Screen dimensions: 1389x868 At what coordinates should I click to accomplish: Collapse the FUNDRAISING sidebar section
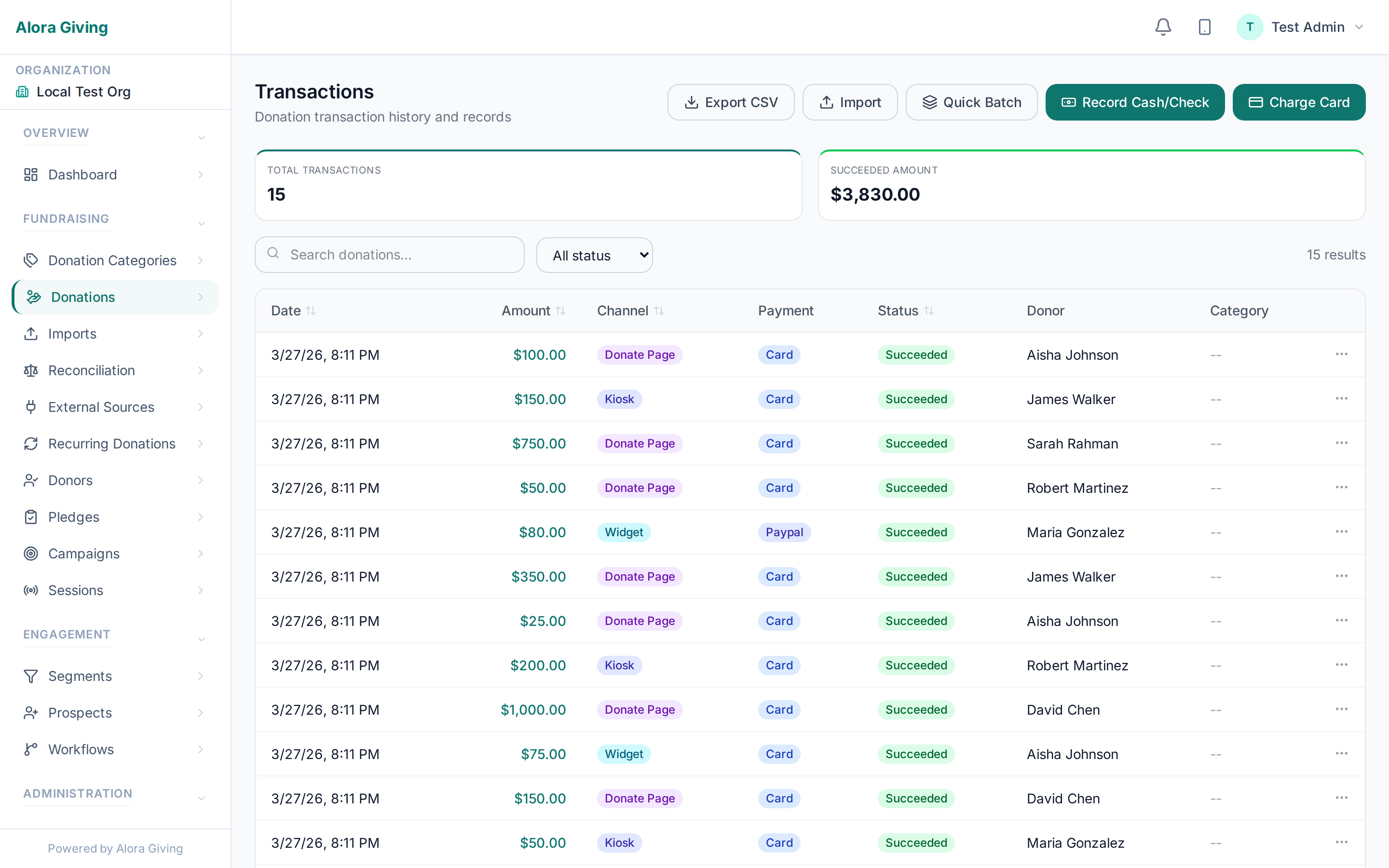[x=201, y=223]
